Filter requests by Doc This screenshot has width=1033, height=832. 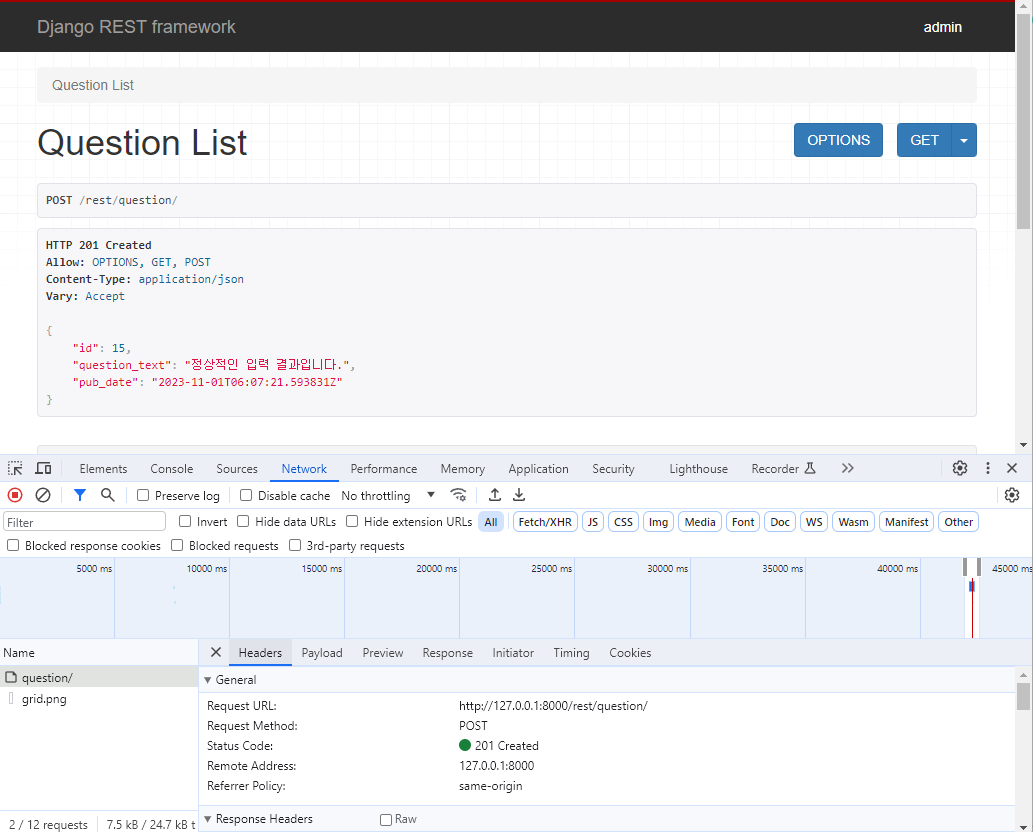pyautogui.click(x=780, y=522)
